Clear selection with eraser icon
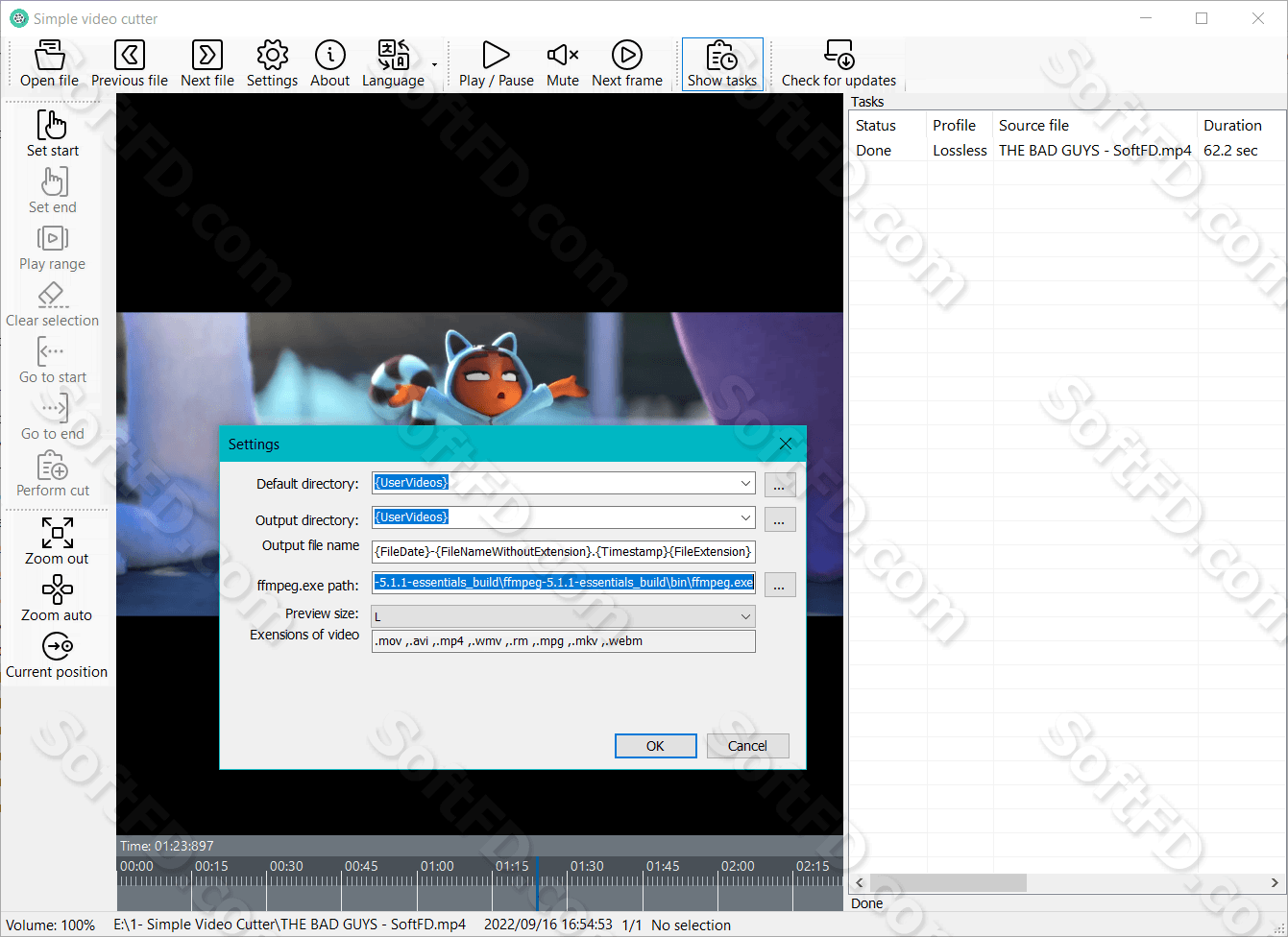 (x=53, y=303)
